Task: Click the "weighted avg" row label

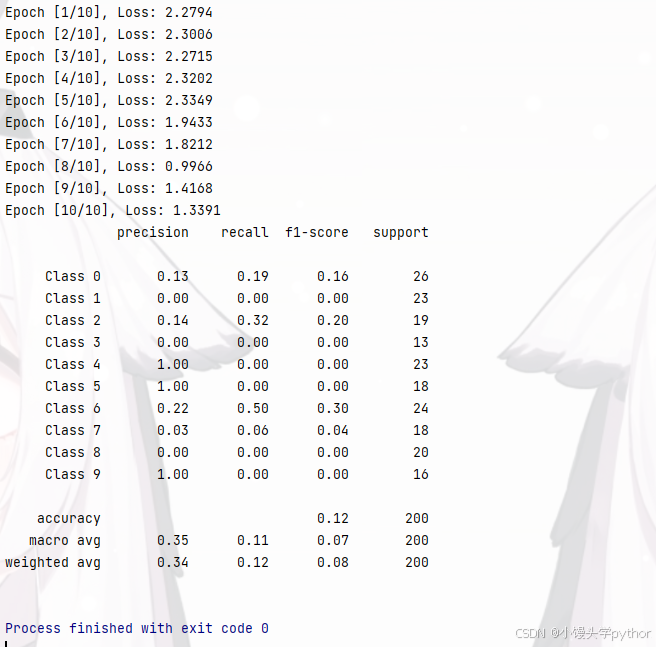Action: [53, 563]
